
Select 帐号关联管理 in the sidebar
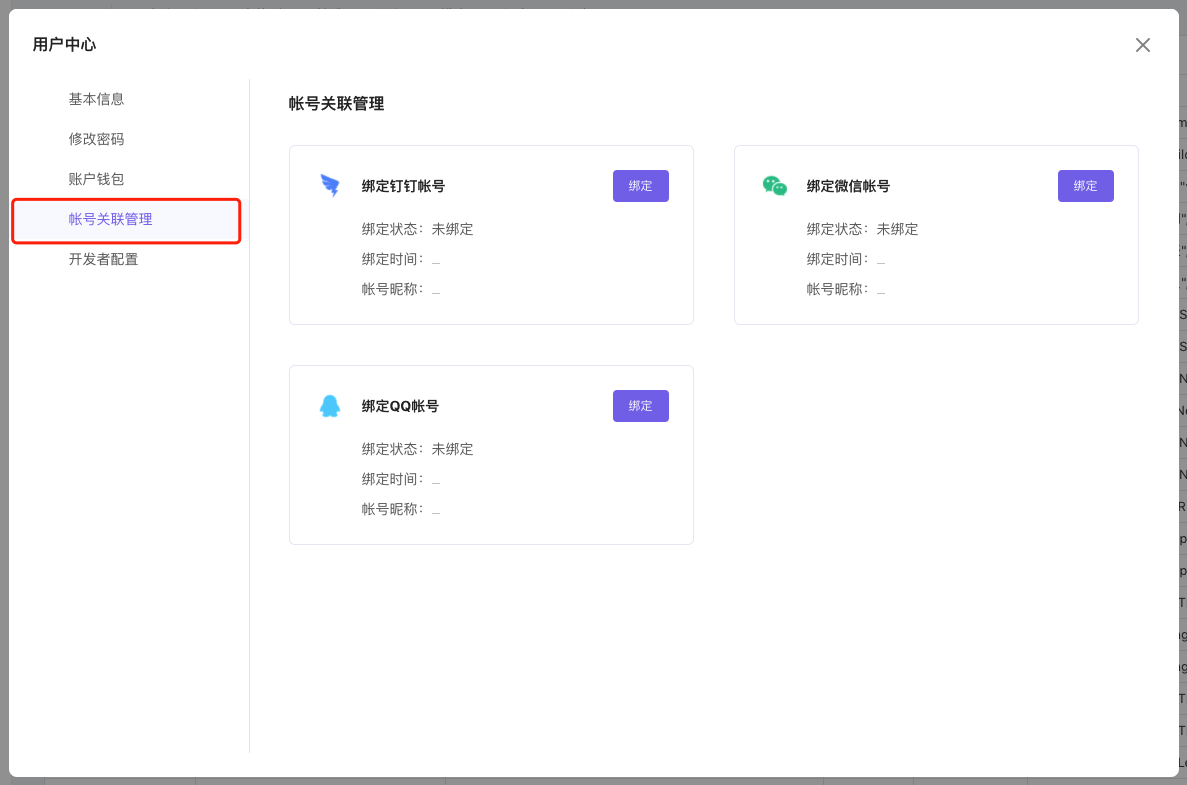126,220
